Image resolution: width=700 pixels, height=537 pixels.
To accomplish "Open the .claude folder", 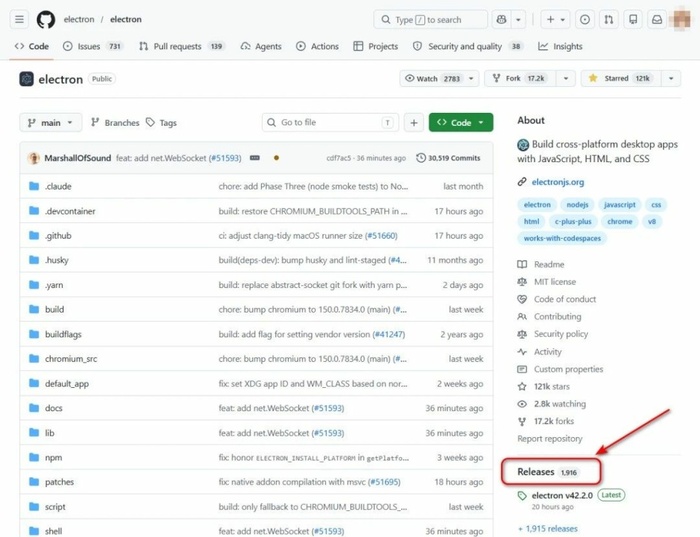I will click(x=58, y=187).
